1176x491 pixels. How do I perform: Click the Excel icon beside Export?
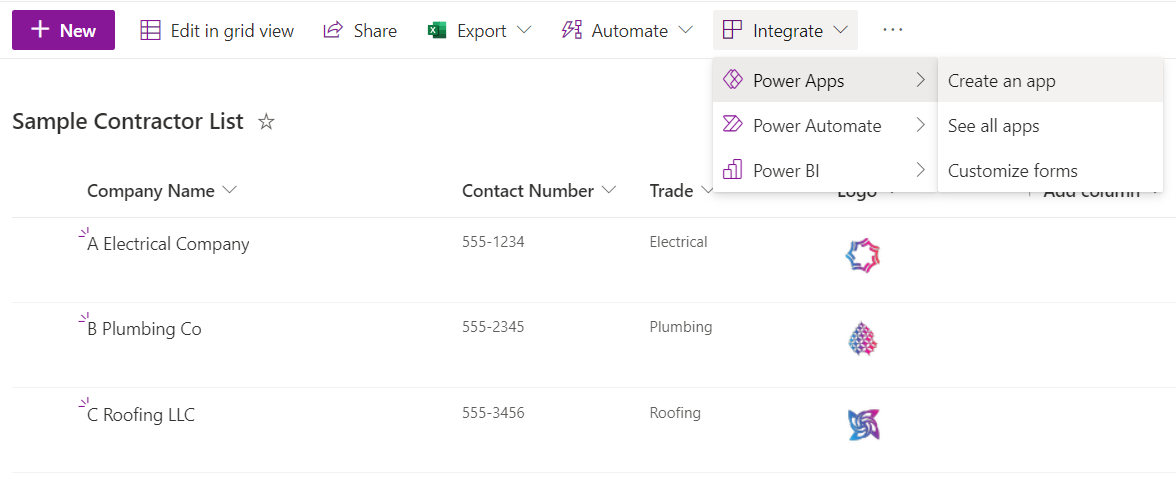[x=437, y=31]
